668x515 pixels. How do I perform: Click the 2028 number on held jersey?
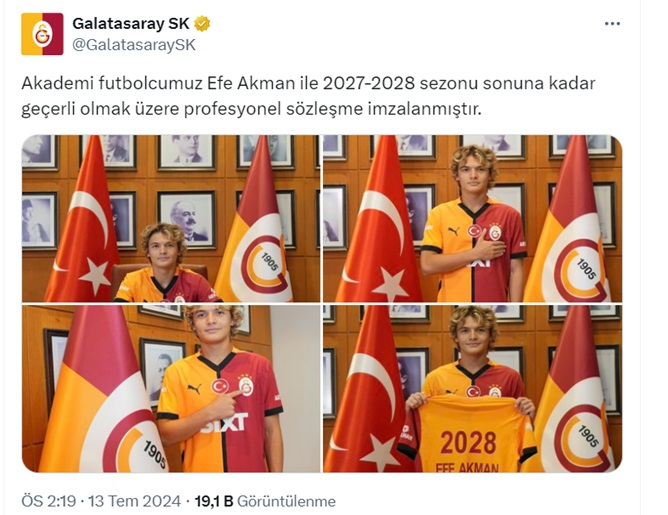click(x=469, y=443)
